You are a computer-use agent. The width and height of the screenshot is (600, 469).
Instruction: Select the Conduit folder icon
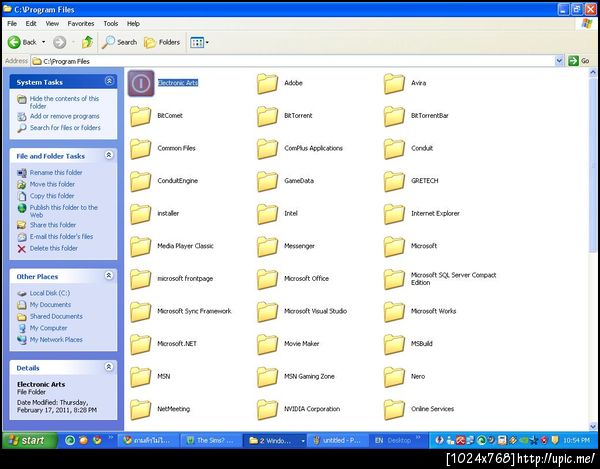tap(394, 148)
